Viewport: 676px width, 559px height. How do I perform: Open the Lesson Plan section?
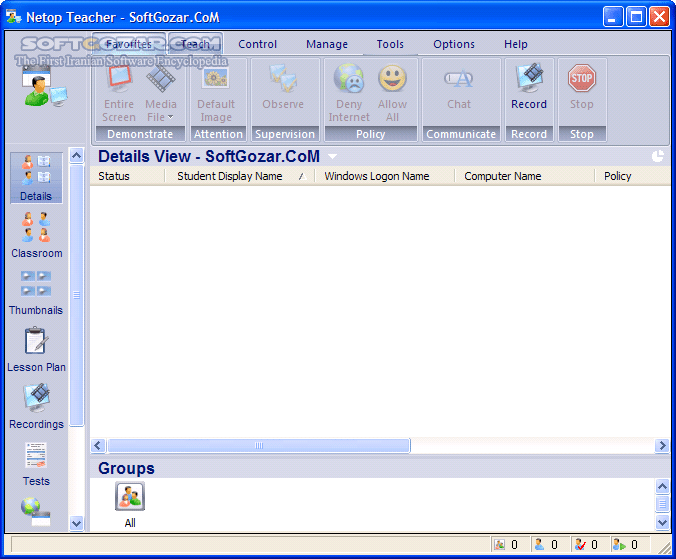click(36, 350)
